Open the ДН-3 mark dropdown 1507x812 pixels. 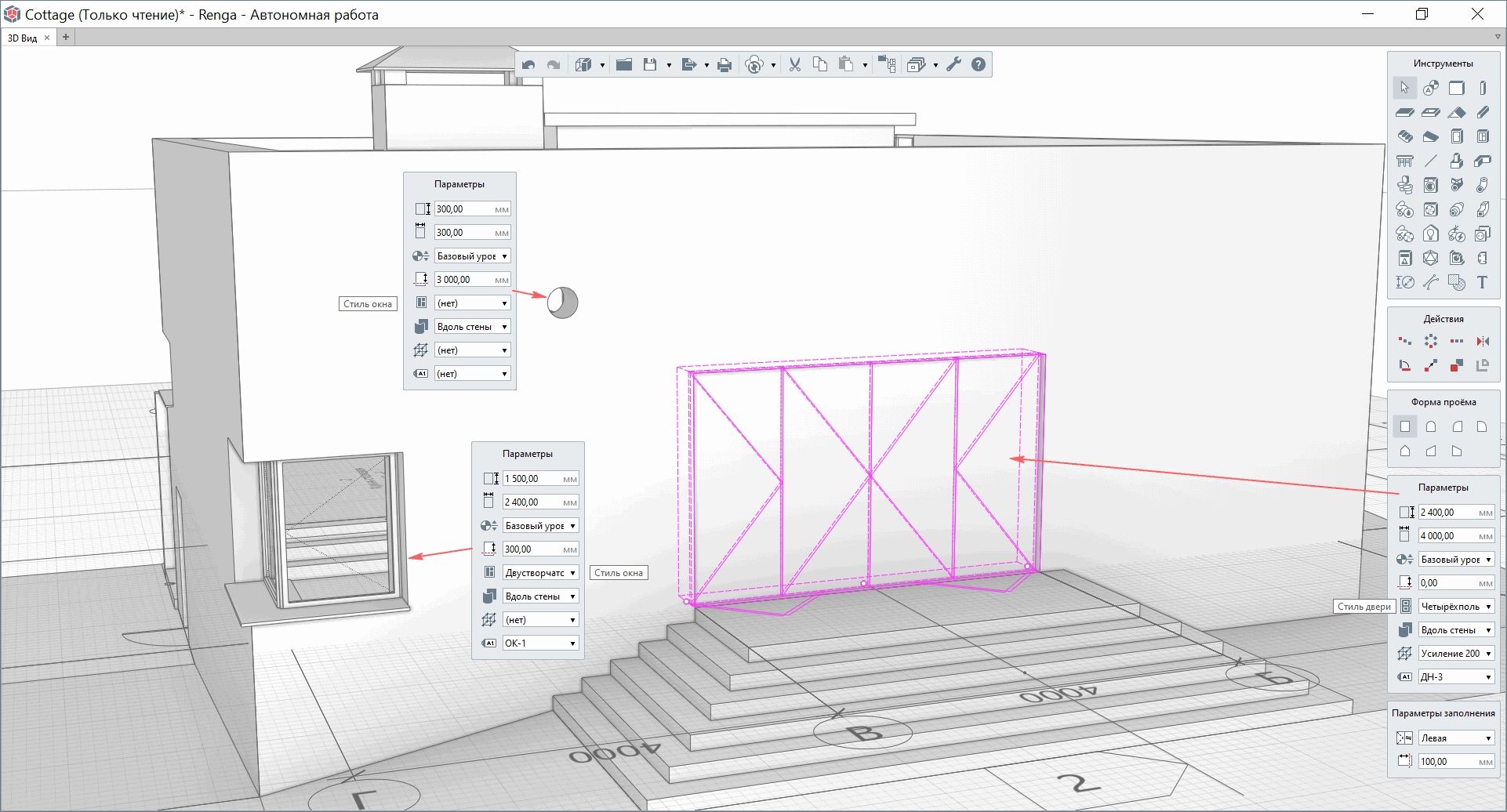click(x=1456, y=677)
